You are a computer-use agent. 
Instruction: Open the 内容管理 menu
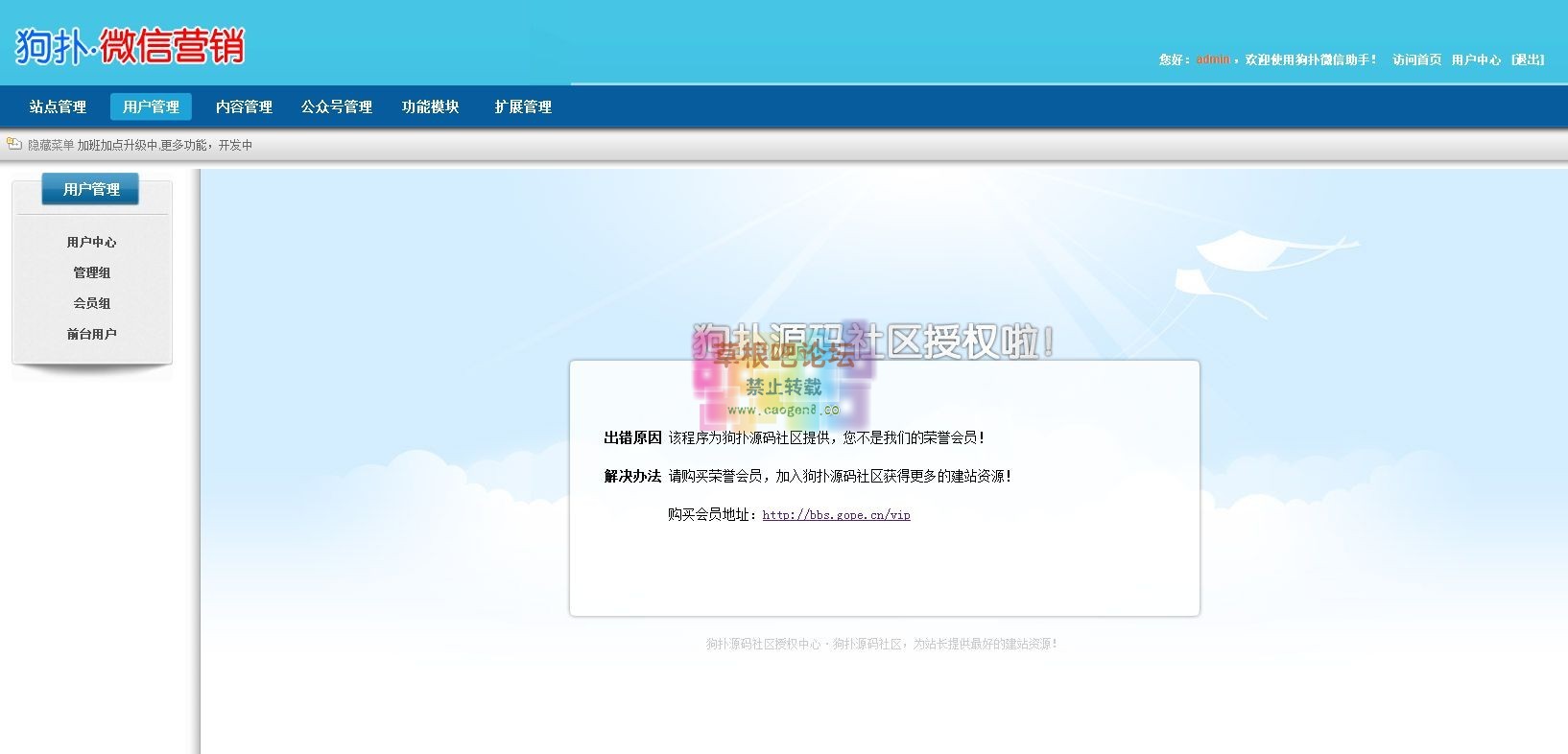point(244,106)
